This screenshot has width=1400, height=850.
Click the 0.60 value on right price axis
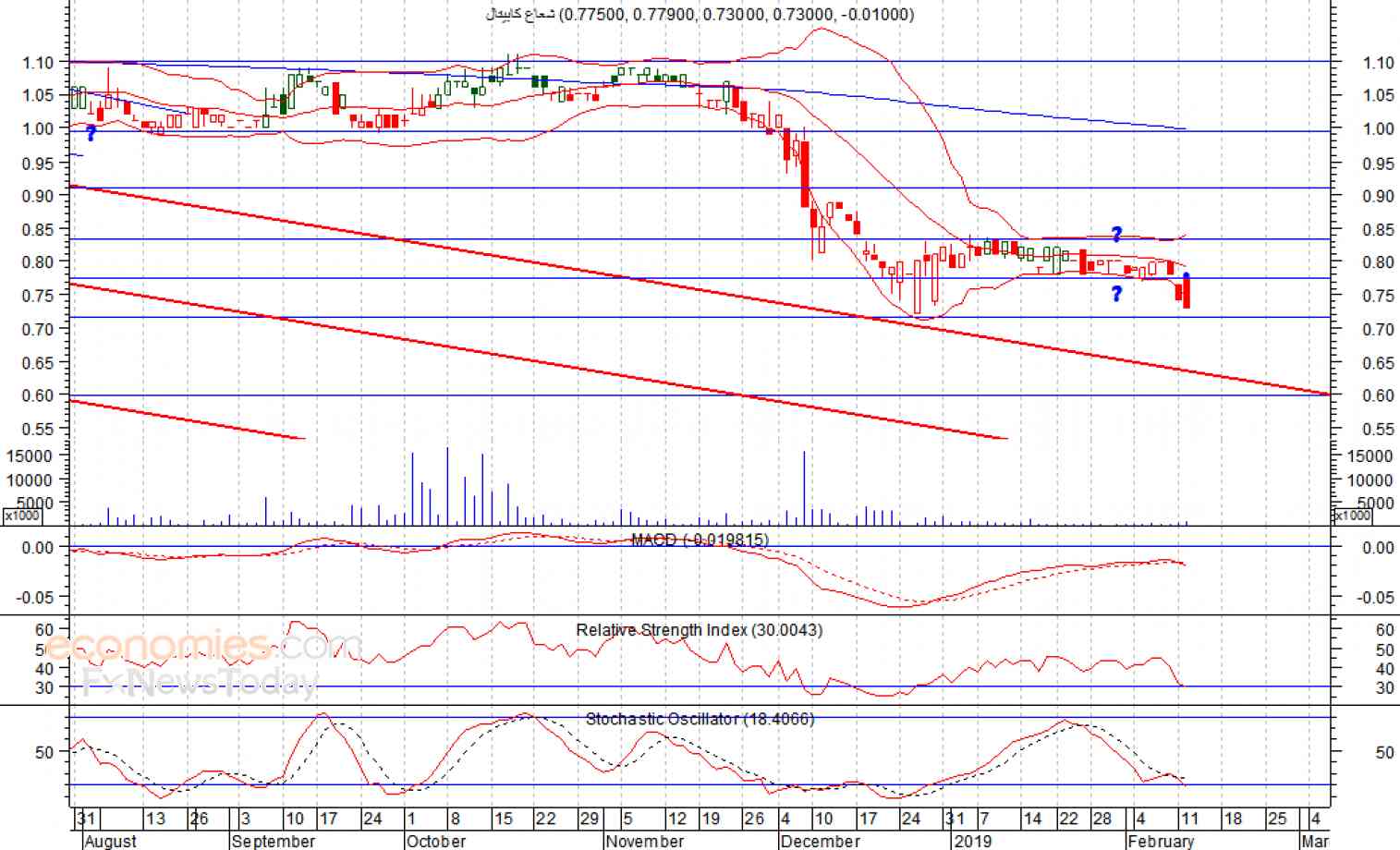pos(1379,395)
